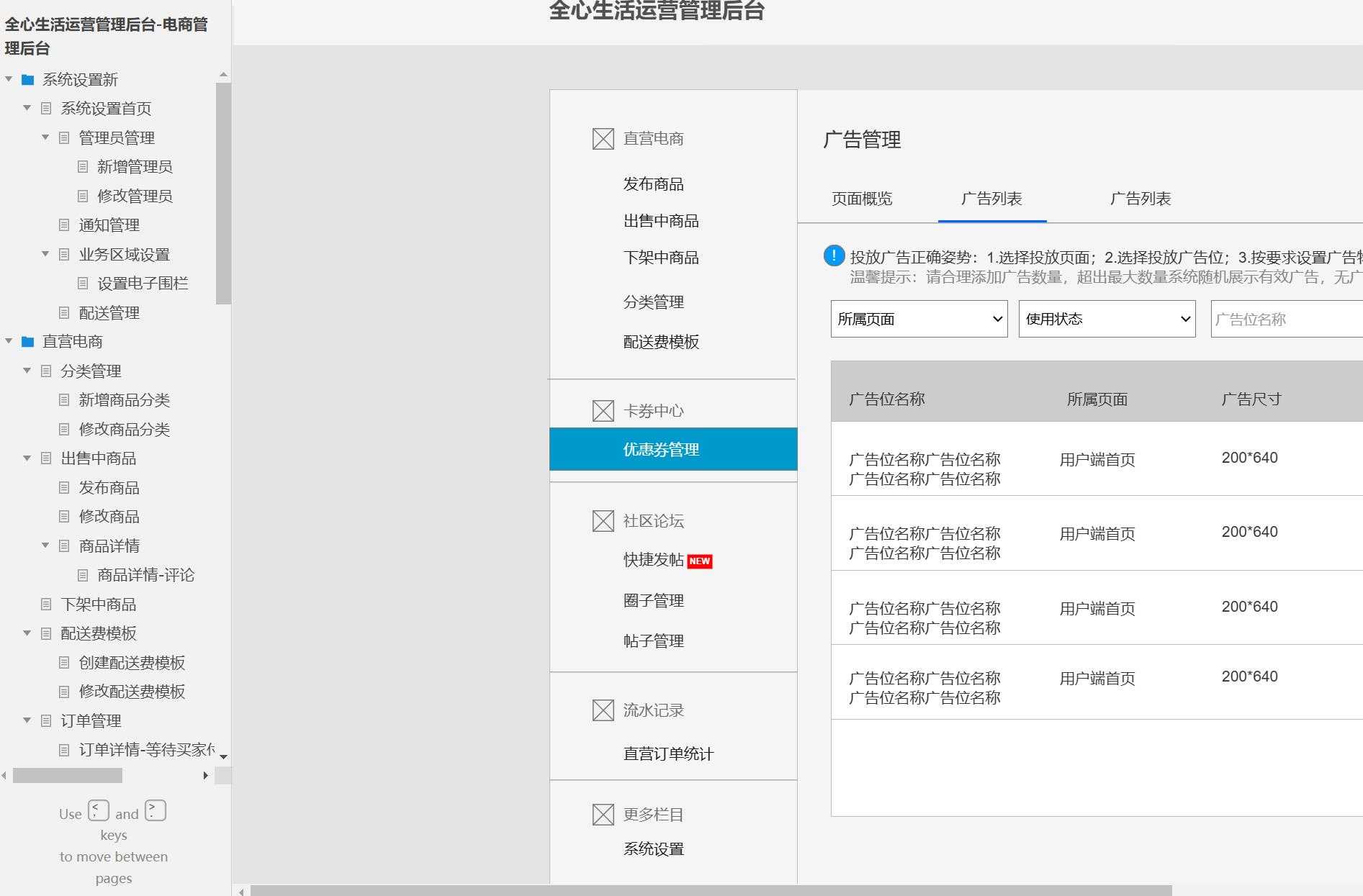Open the 使用状态 dropdown
The width and height of the screenshot is (1363, 896).
1106,319
